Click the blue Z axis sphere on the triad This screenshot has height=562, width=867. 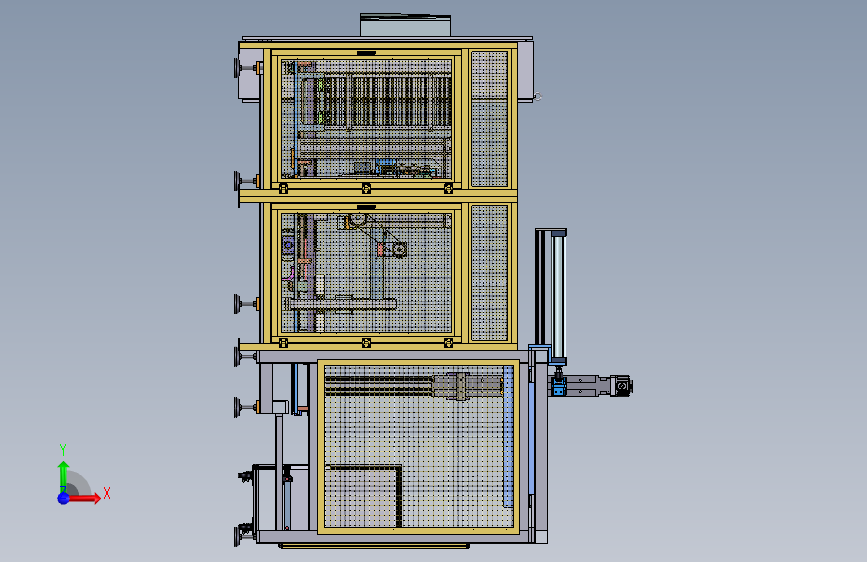[63, 498]
